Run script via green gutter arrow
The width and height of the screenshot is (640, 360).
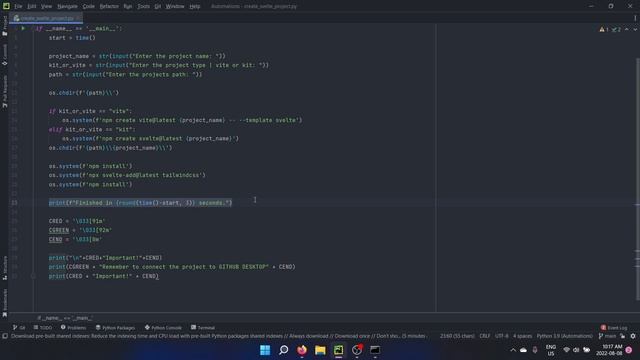(x=23, y=28)
